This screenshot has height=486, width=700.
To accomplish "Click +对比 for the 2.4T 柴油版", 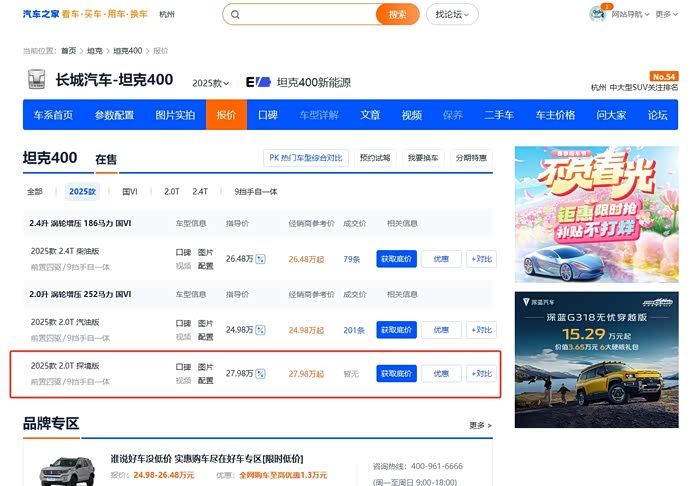I will tap(480, 259).
